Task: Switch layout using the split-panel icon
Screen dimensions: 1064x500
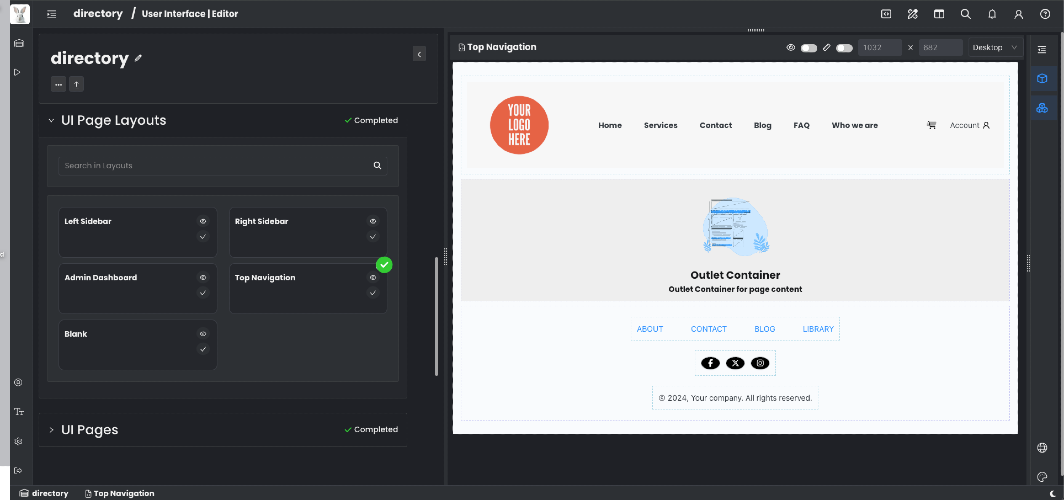Action: (939, 14)
